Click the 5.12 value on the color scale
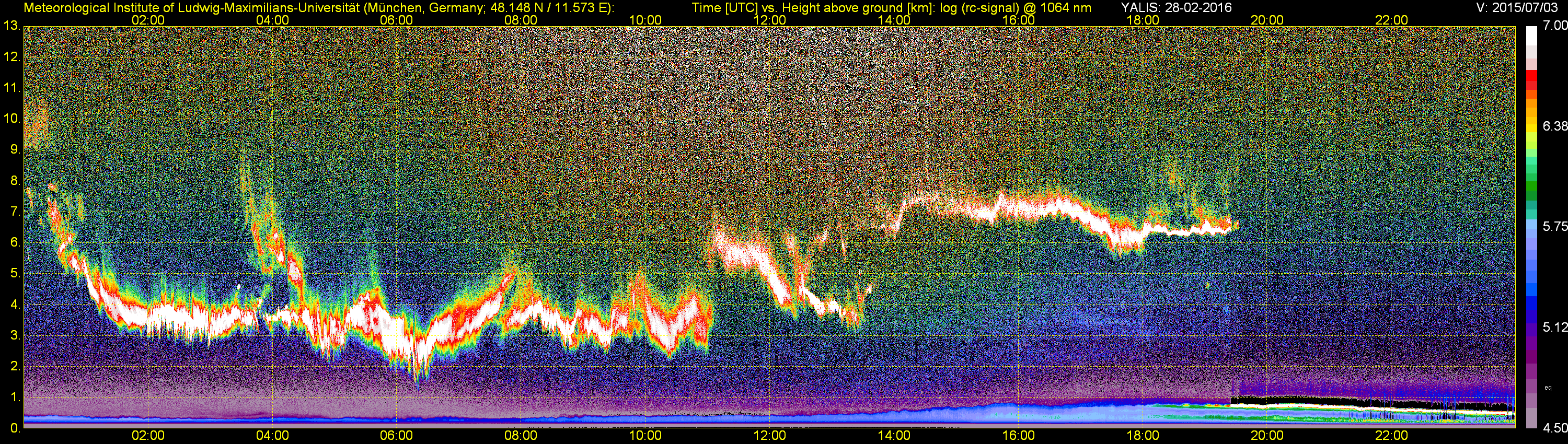1568x444 pixels. (x=1554, y=327)
